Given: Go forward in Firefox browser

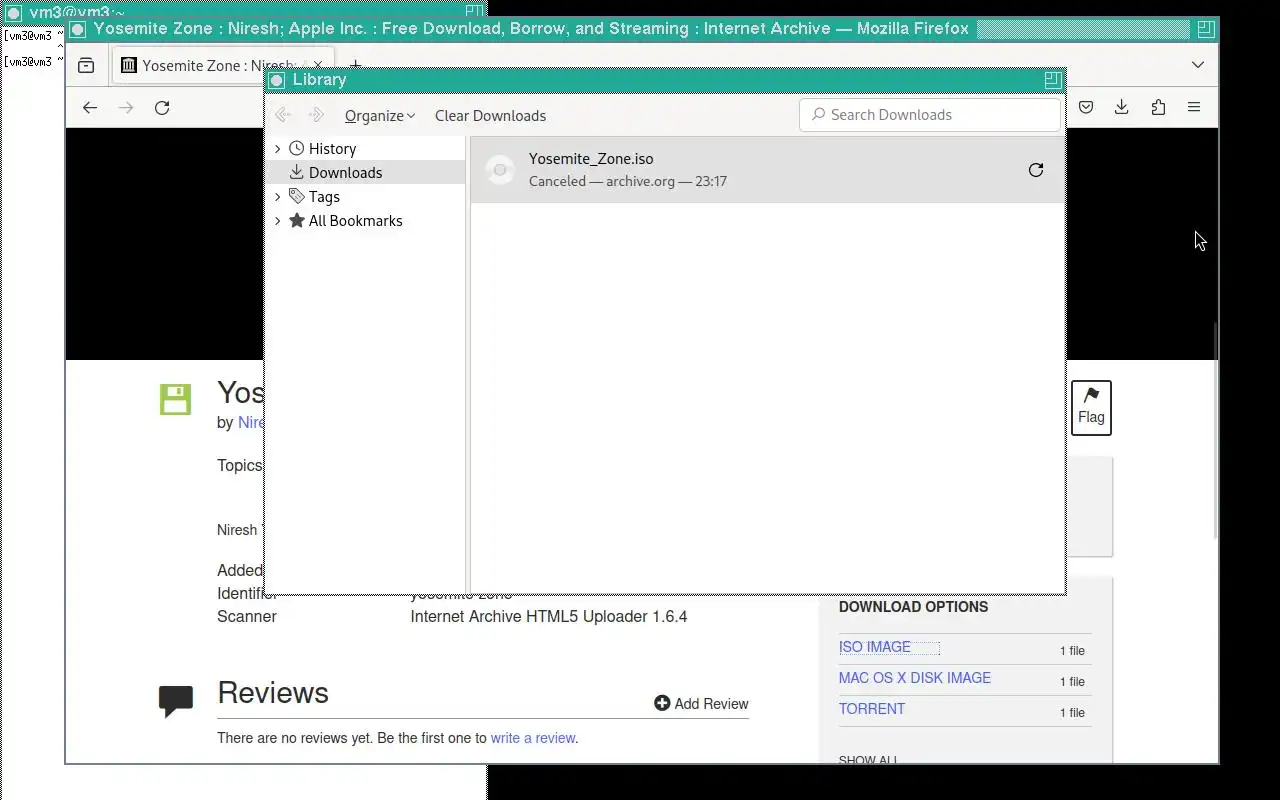Looking at the screenshot, I should click(126, 107).
